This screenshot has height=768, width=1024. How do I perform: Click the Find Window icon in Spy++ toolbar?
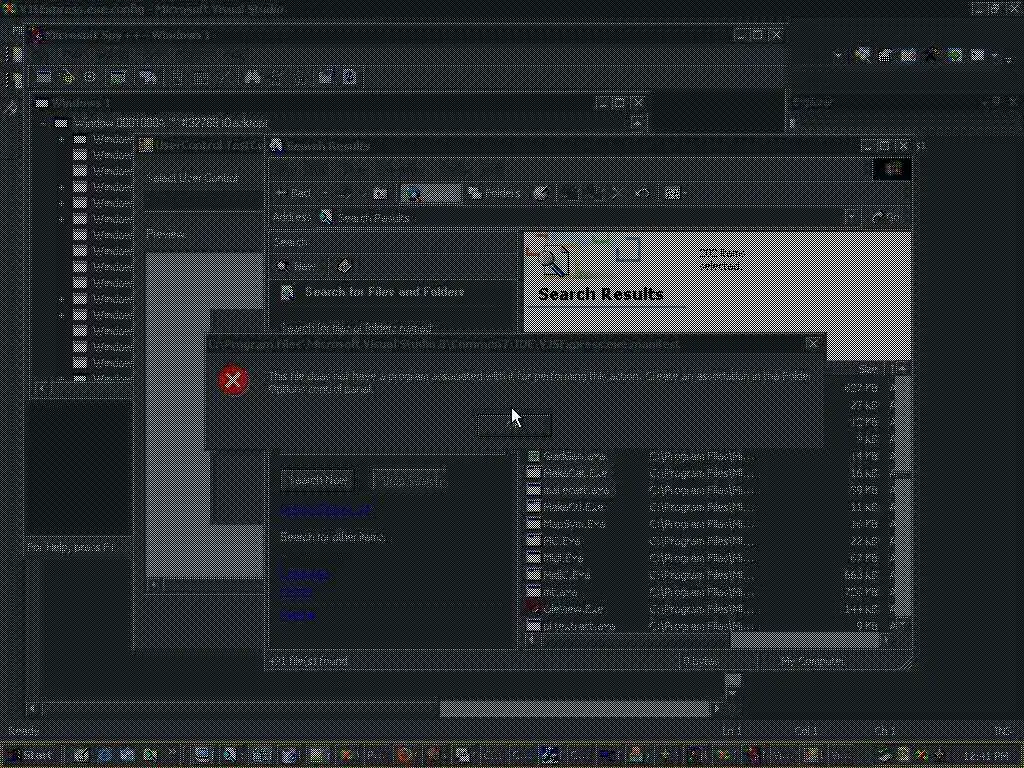click(148, 77)
